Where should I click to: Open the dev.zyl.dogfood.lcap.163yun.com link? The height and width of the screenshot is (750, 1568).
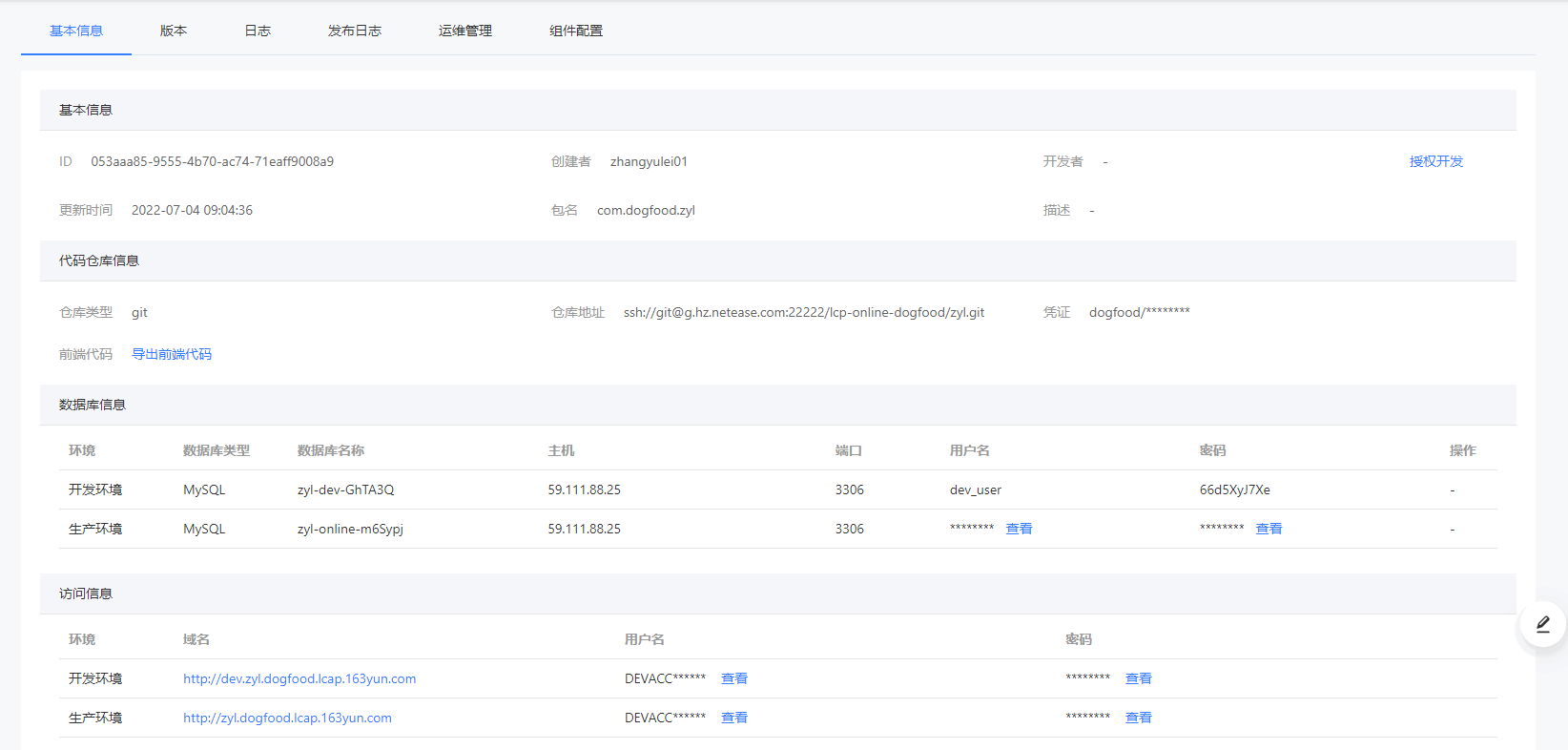pyautogui.click(x=299, y=678)
